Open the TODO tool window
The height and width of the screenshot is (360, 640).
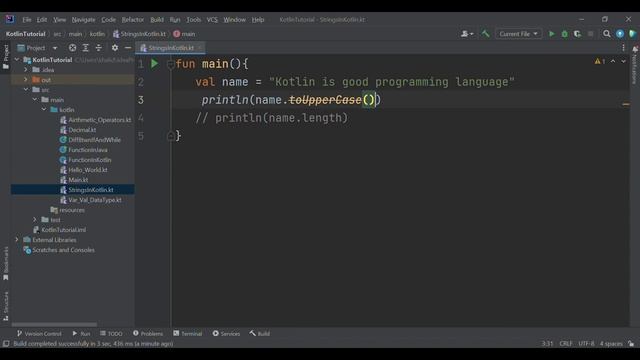(111, 333)
